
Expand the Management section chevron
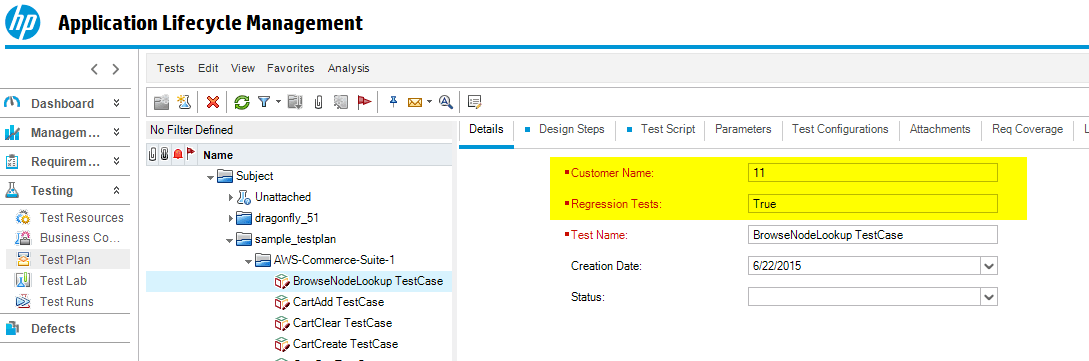[x=117, y=133]
